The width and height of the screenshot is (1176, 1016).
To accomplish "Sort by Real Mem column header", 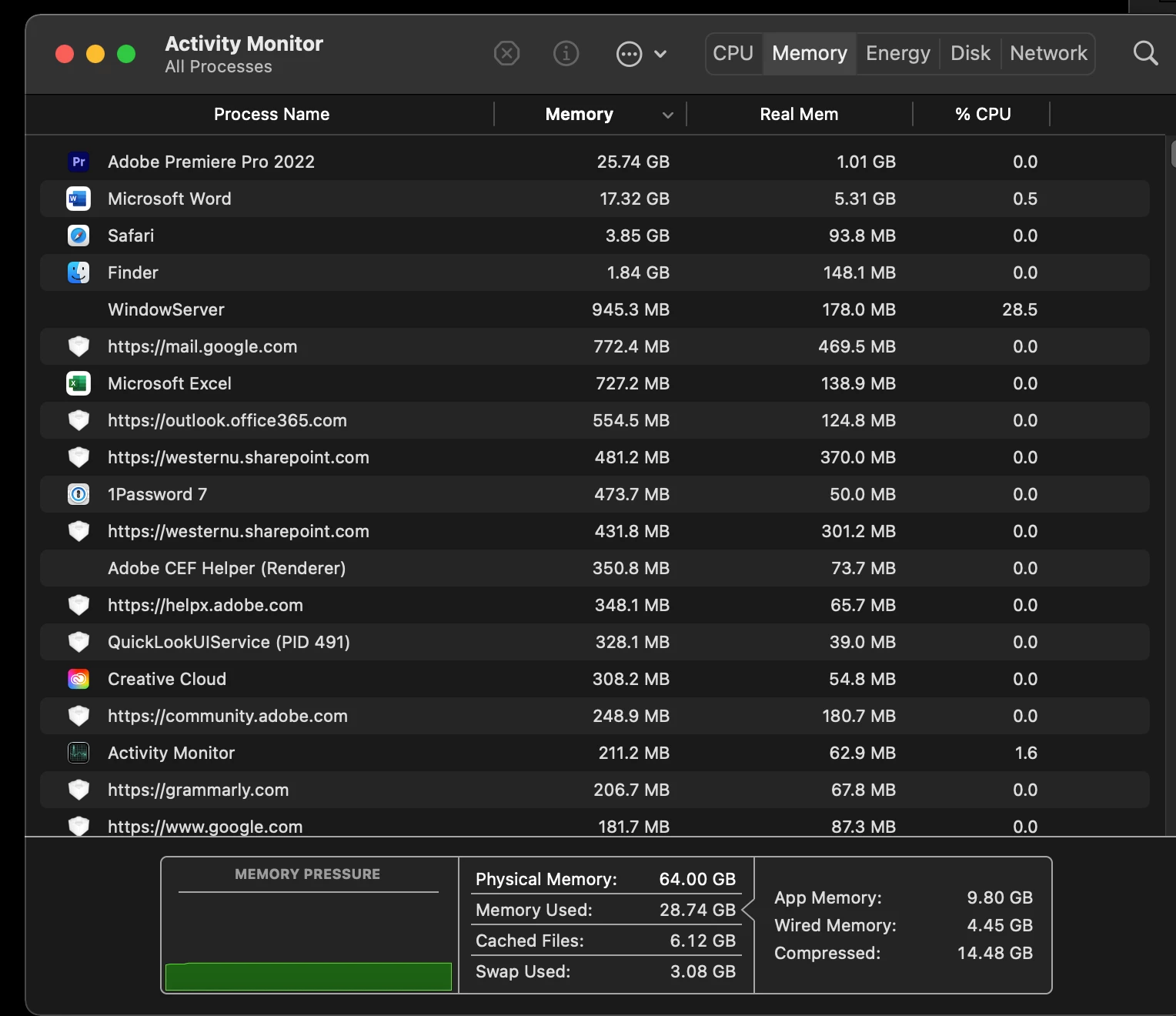I will 799,114.
